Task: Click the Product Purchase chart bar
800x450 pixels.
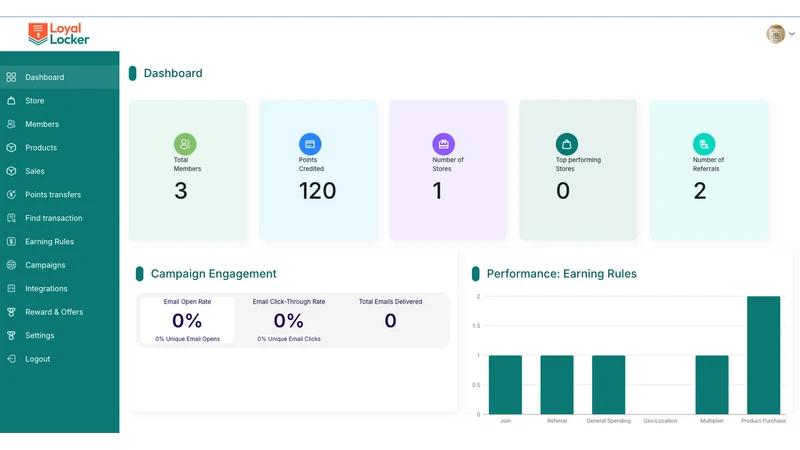Action: (763, 355)
